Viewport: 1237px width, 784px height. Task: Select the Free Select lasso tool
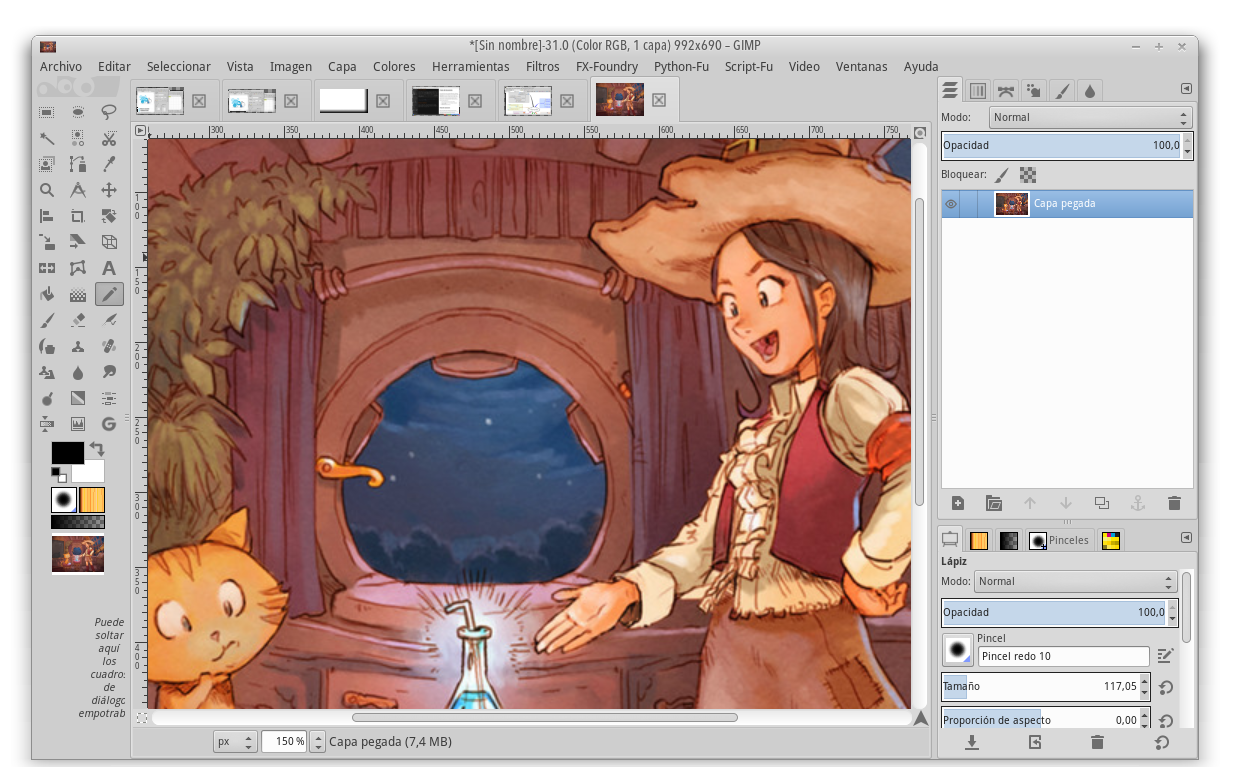coord(109,112)
